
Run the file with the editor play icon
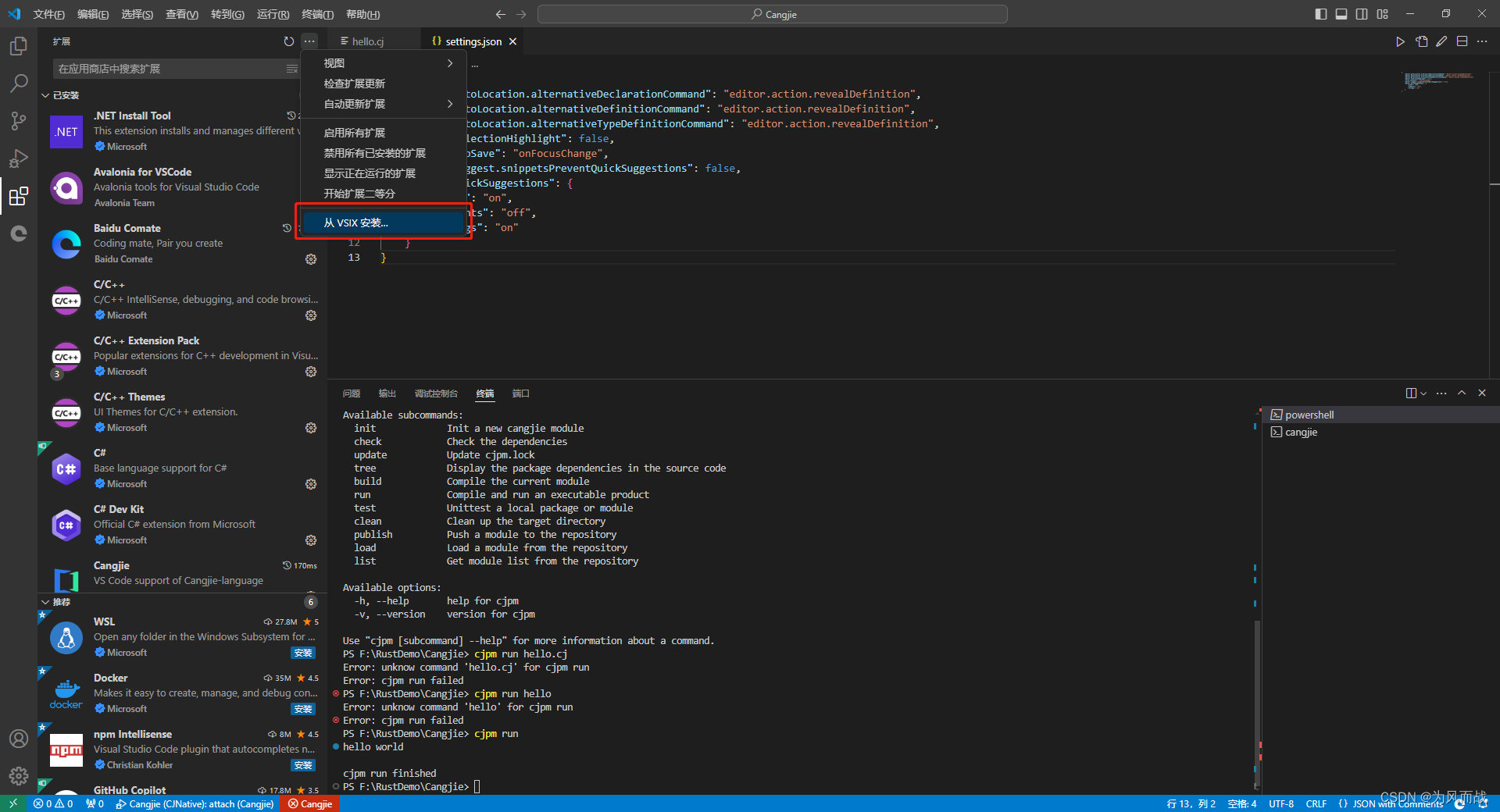tap(1400, 41)
